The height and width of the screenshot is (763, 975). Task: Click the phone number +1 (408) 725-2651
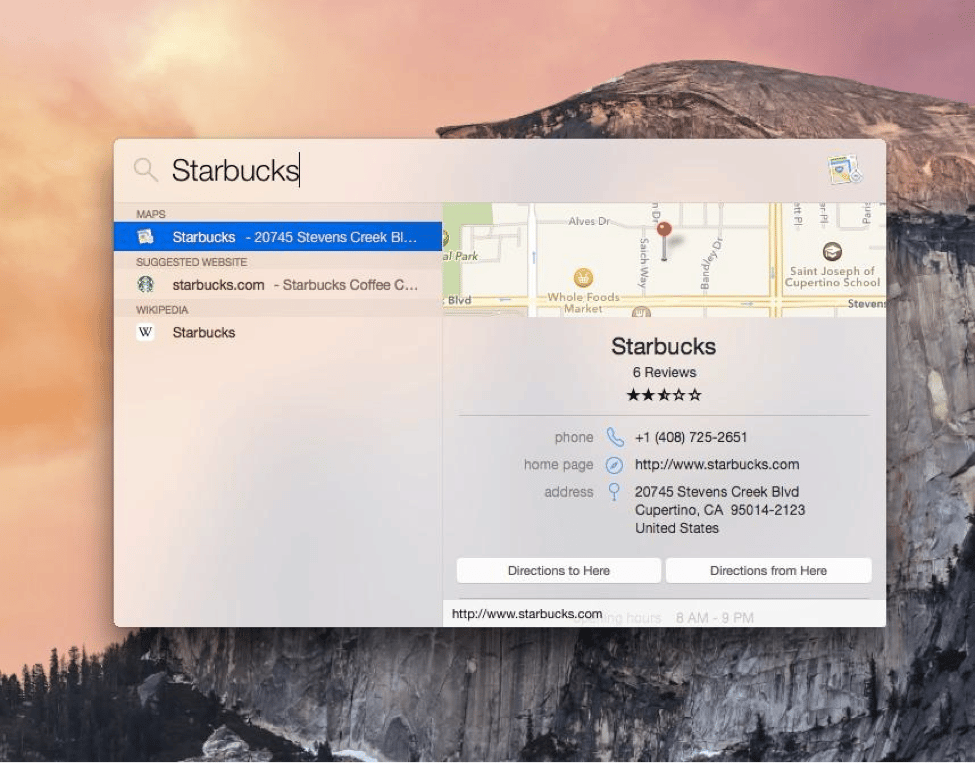point(690,437)
